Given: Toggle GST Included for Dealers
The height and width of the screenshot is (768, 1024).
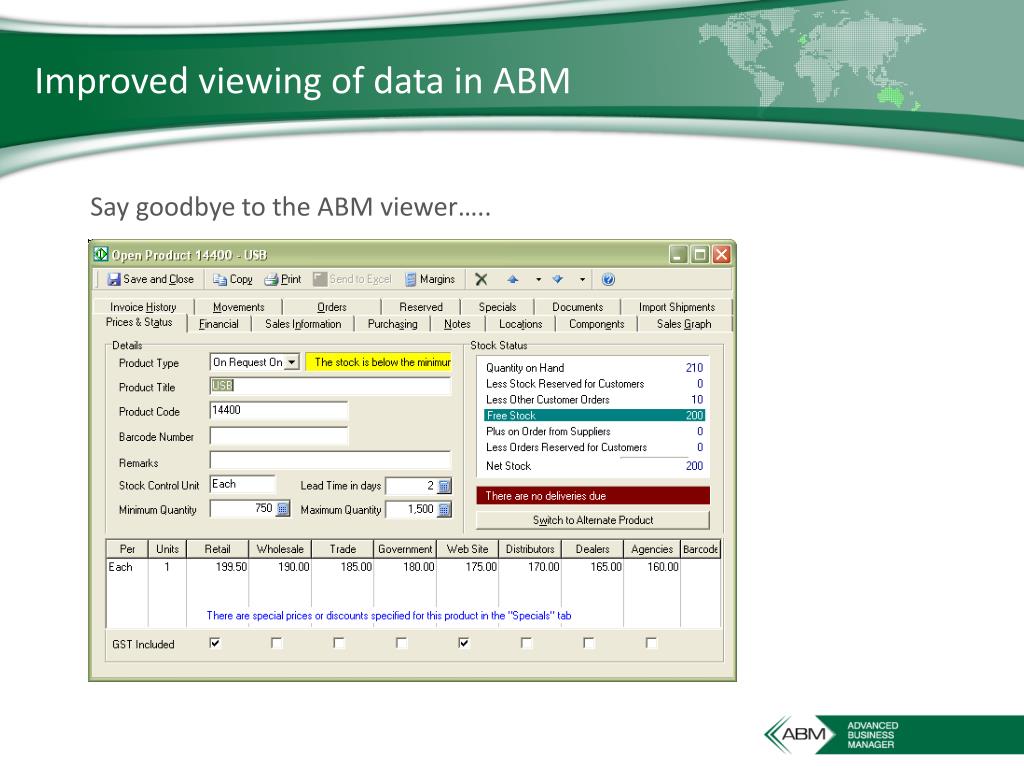Looking at the screenshot, I should pyautogui.click(x=588, y=643).
